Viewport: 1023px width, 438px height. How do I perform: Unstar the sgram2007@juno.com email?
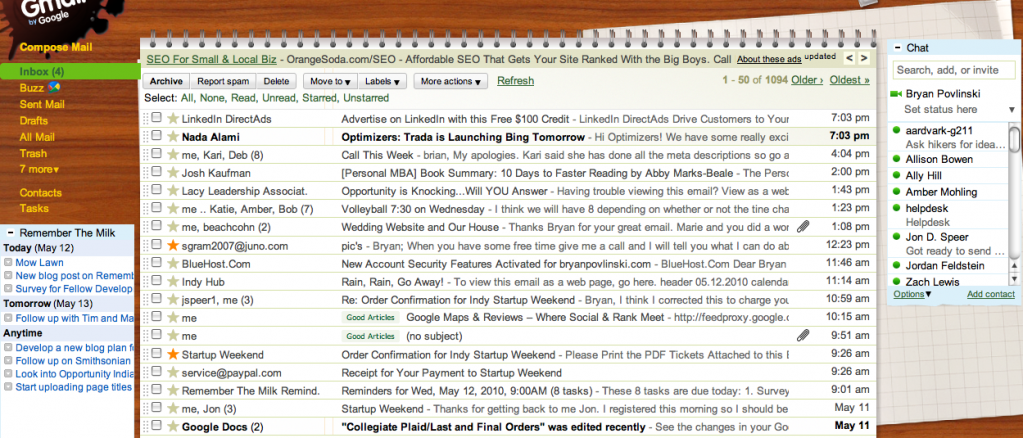click(x=173, y=245)
